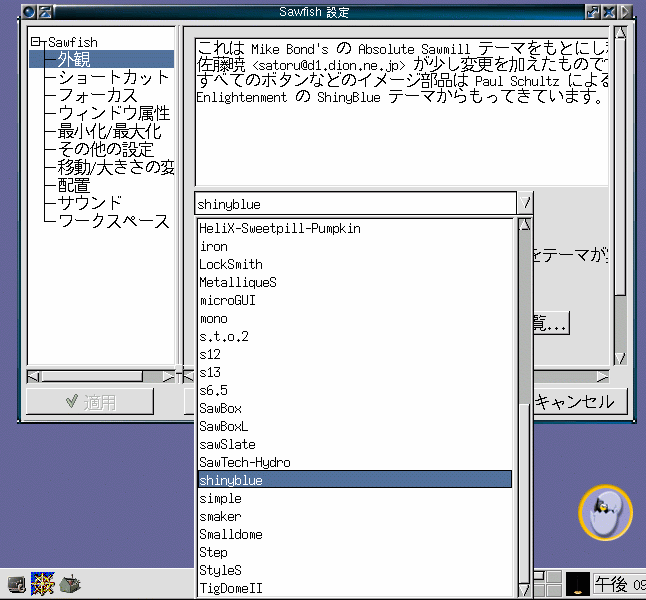Click the theme combo box dropdown arrow
Viewport: 646px width, 600px height.
(525, 203)
